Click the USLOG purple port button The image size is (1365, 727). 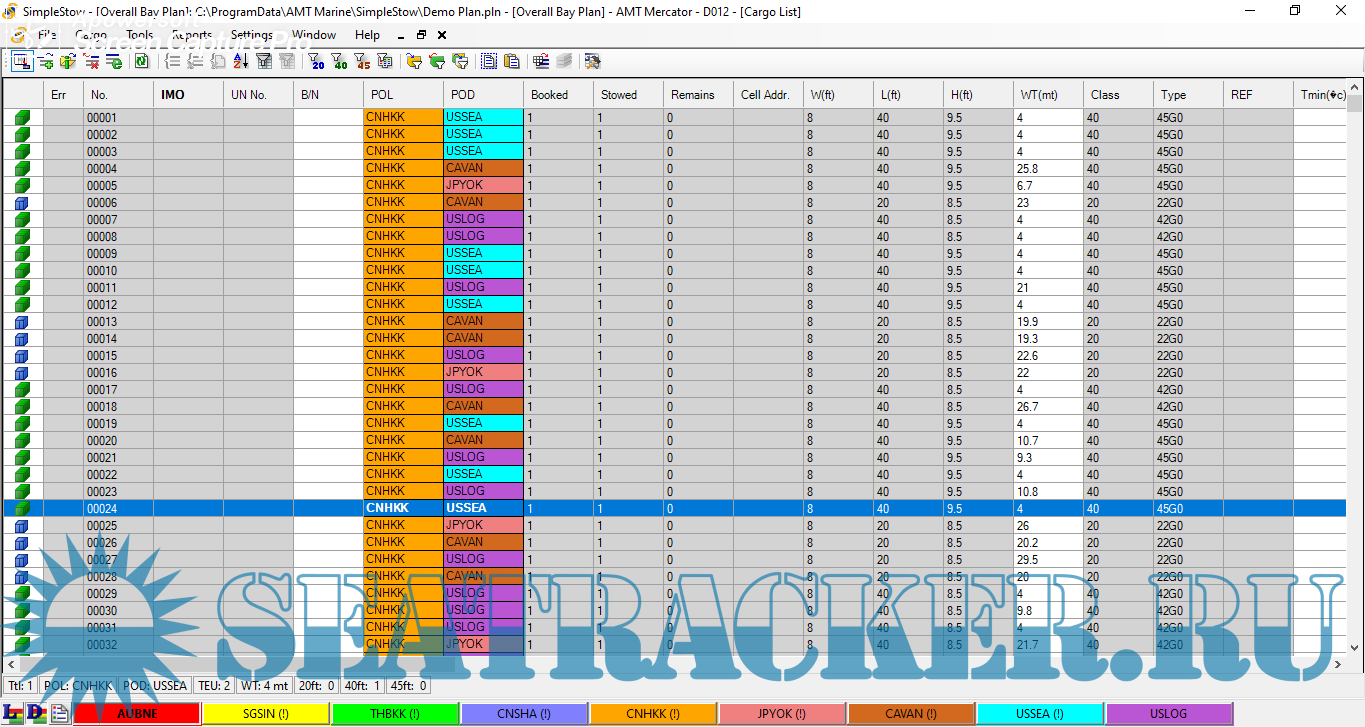(1168, 714)
